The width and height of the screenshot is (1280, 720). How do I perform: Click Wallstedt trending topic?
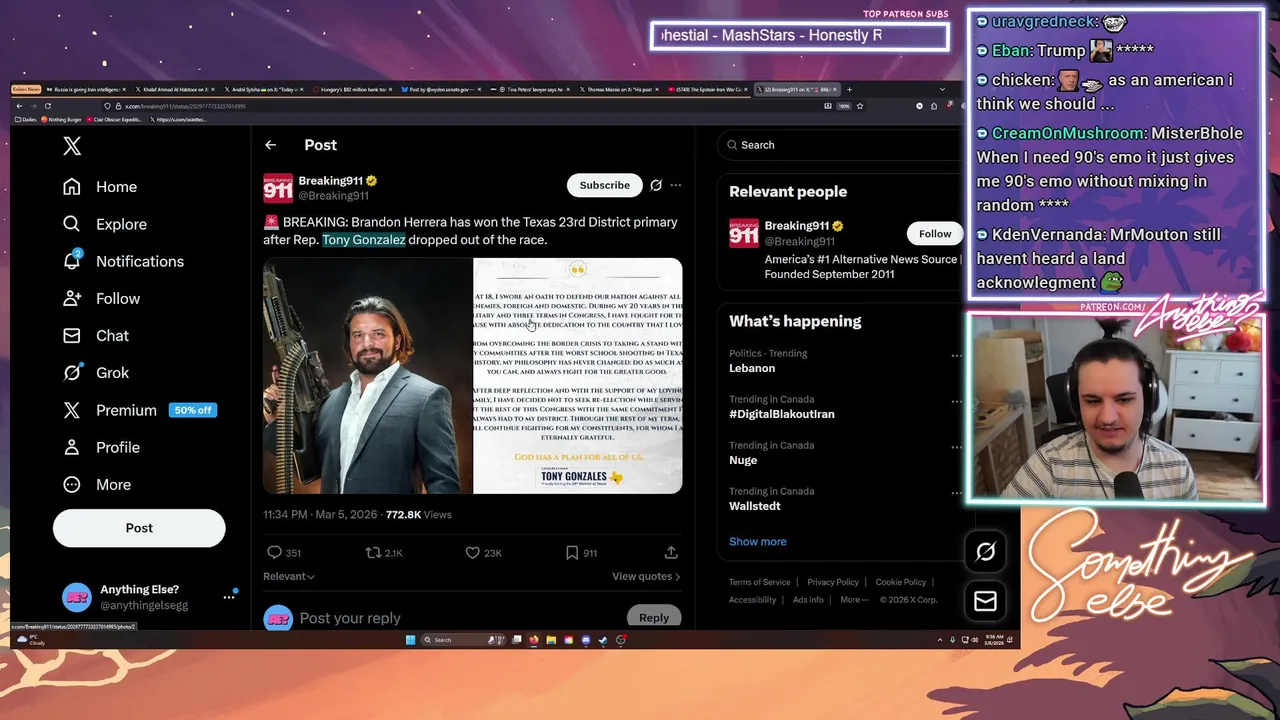(x=754, y=506)
